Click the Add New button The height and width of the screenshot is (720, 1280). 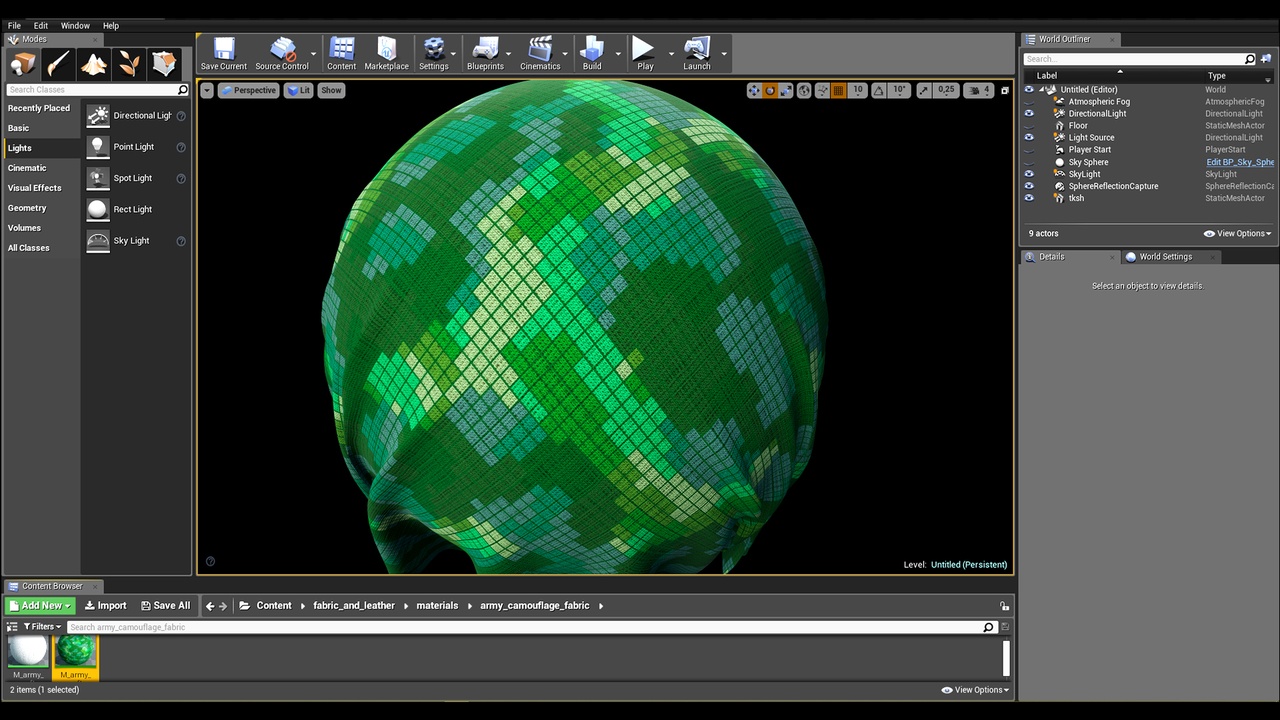point(40,606)
